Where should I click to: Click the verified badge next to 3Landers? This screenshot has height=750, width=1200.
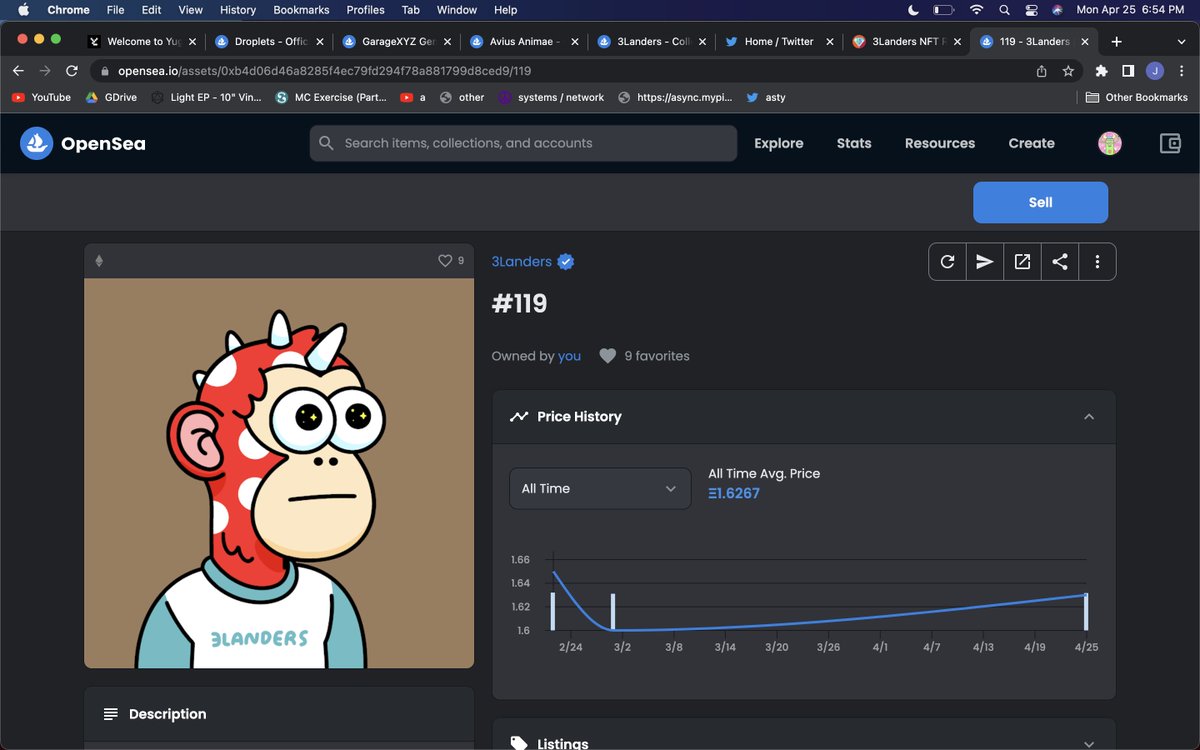(x=566, y=262)
